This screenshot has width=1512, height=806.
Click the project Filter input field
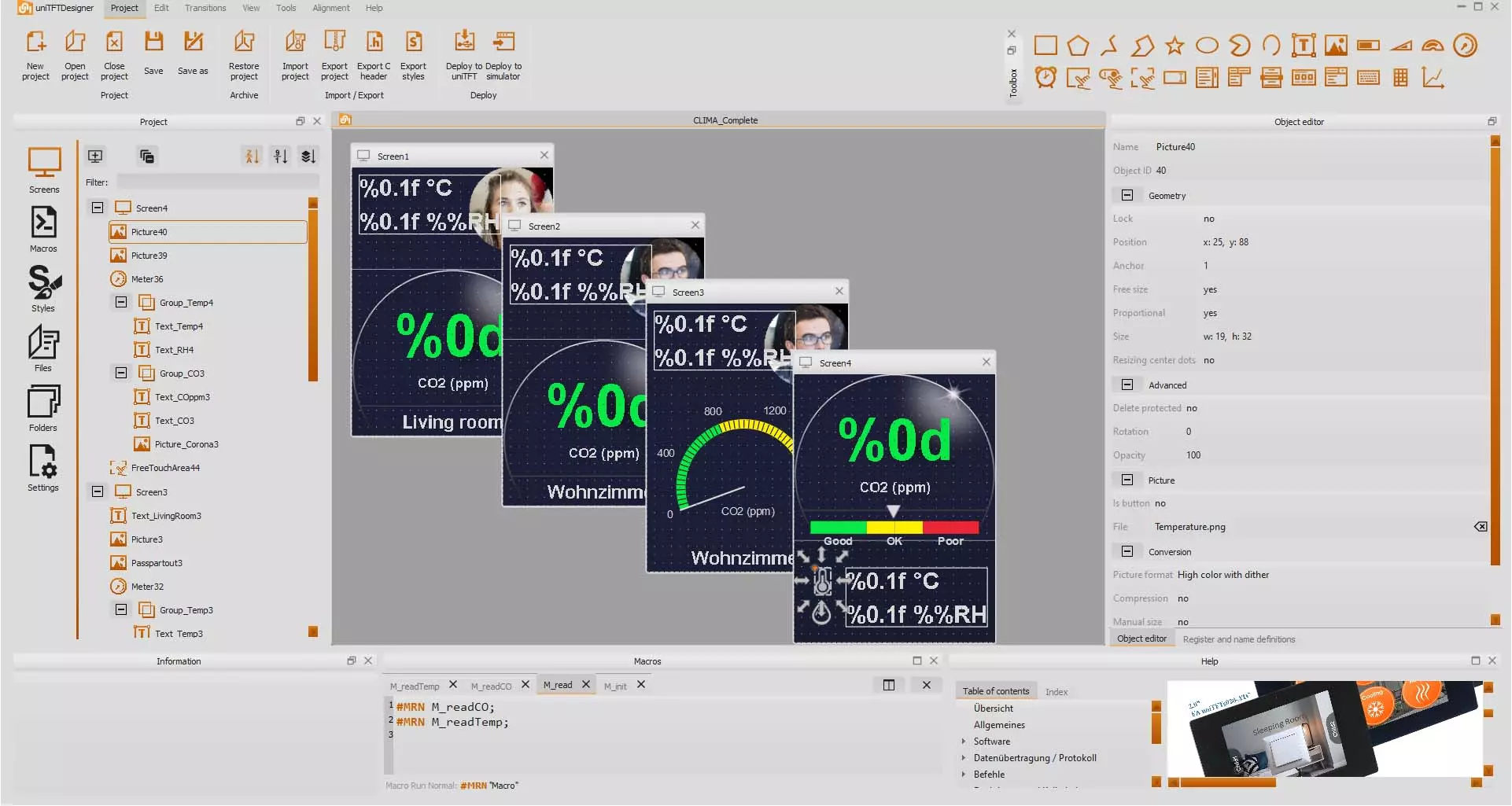point(217,182)
